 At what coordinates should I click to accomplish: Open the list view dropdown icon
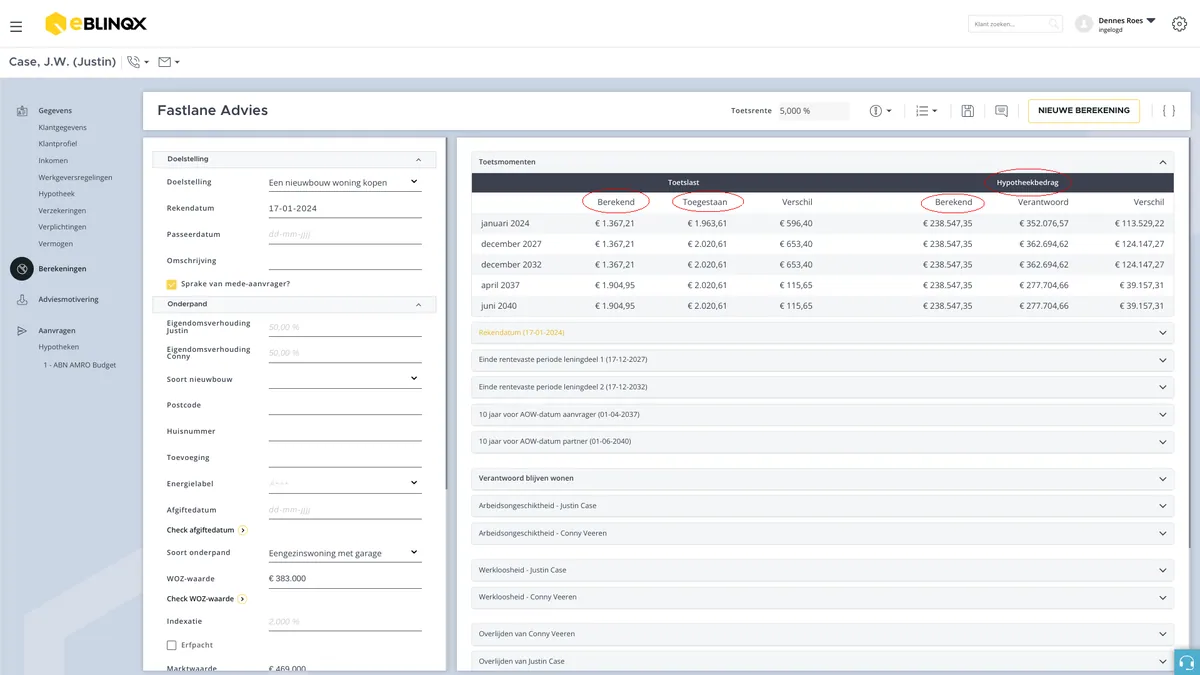coord(926,111)
